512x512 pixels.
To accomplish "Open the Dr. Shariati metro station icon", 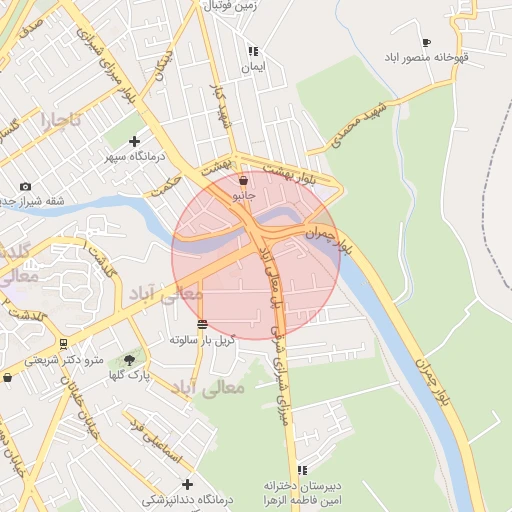I will (x=63, y=344).
